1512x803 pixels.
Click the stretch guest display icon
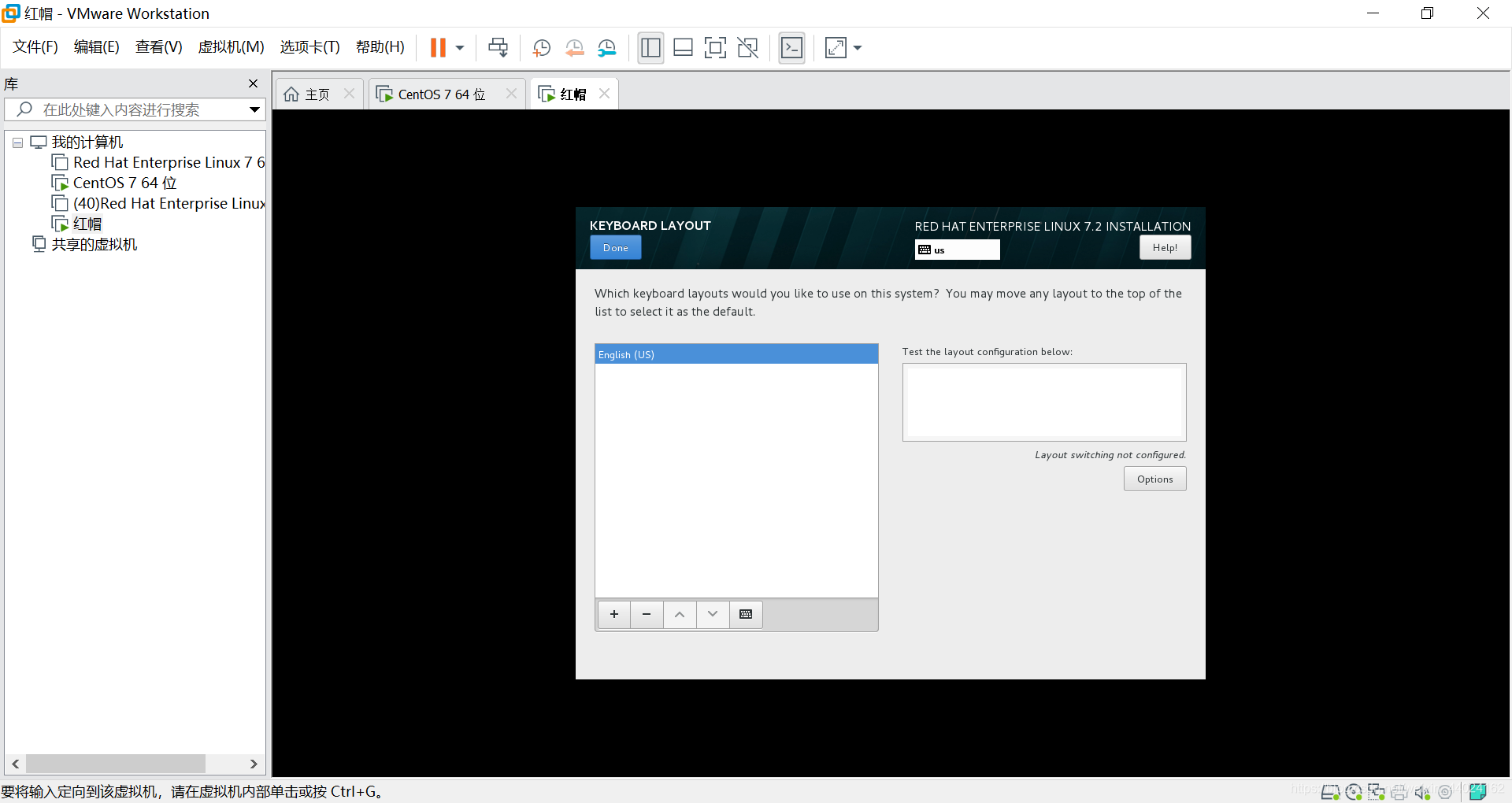pos(836,48)
